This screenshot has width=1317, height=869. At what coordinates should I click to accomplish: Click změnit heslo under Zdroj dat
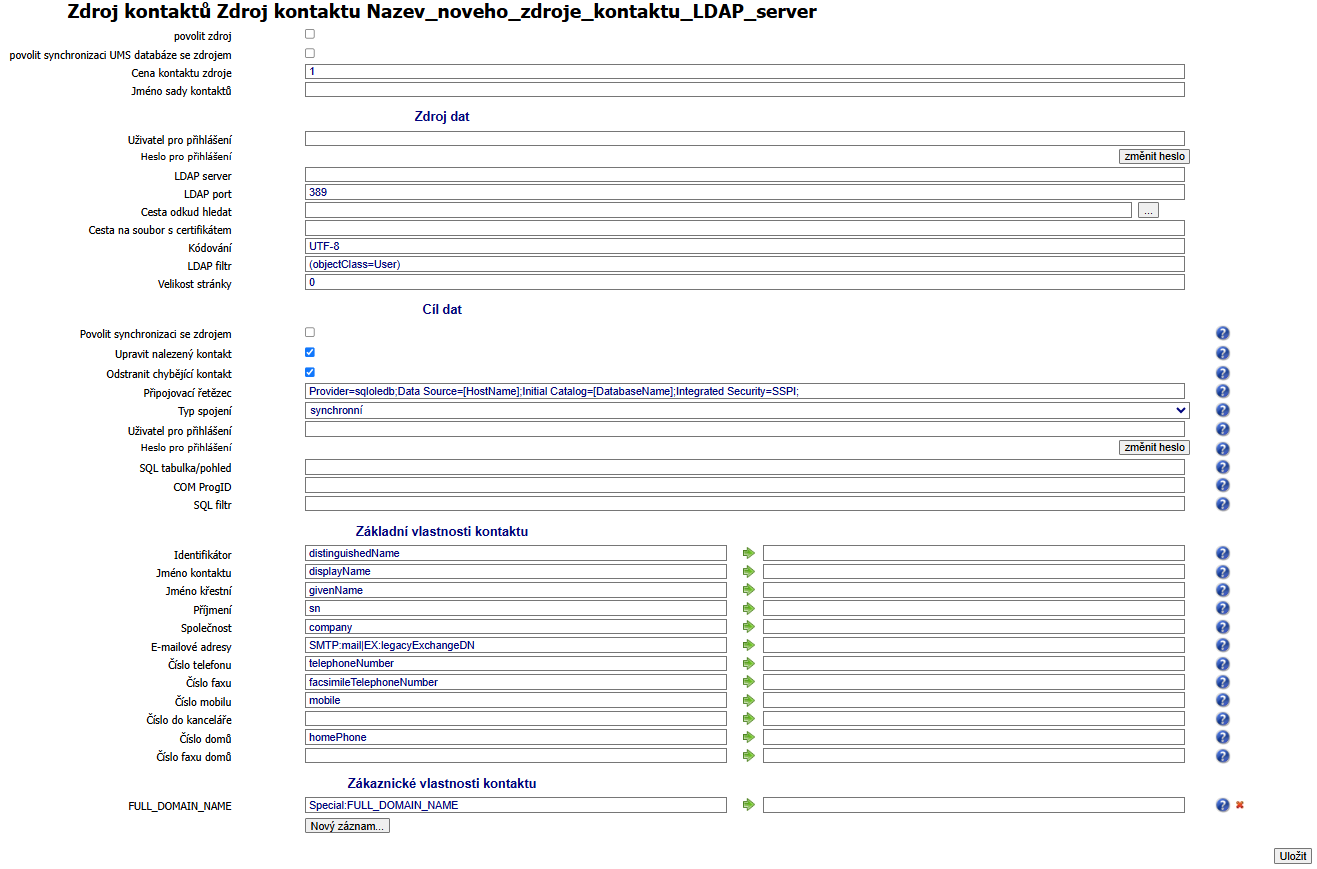[x=1153, y=156]
